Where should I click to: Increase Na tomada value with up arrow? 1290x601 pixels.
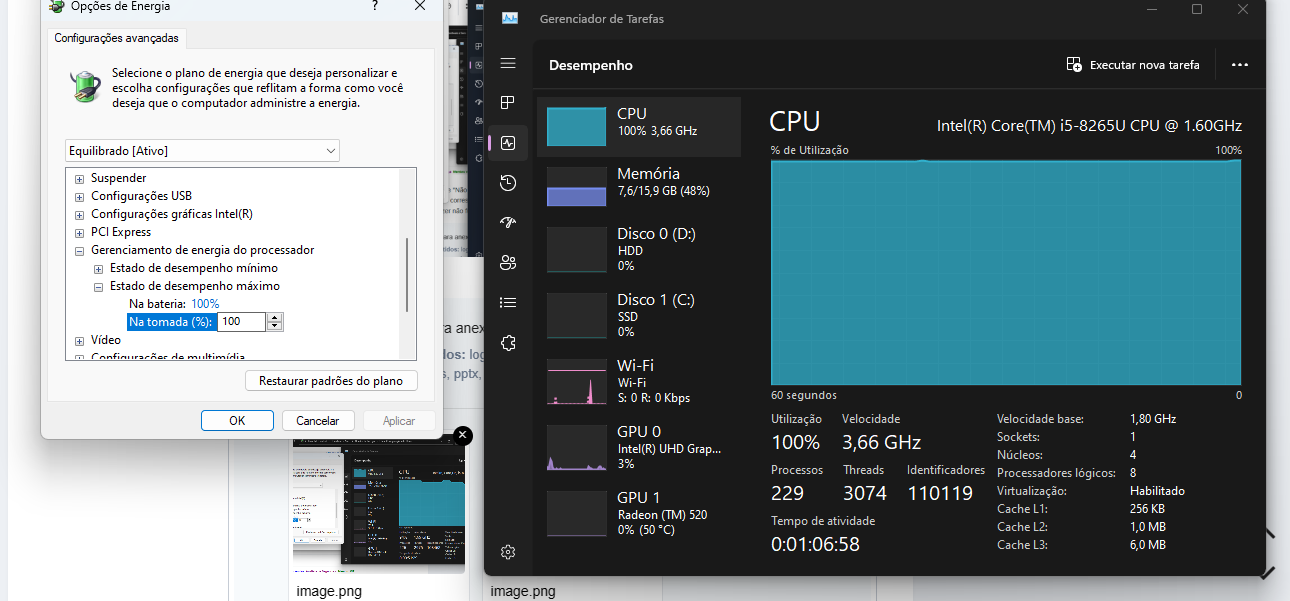coord(275,318)
